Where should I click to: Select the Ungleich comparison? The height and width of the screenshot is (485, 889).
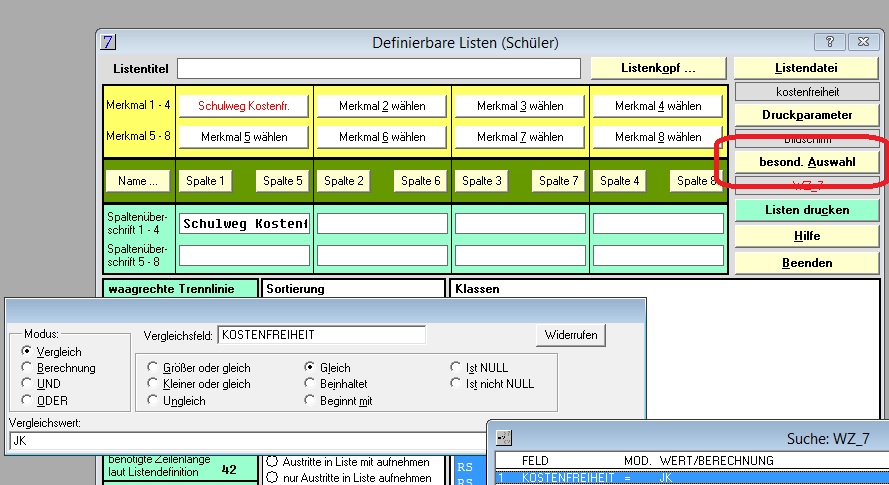tap(152, 400)
